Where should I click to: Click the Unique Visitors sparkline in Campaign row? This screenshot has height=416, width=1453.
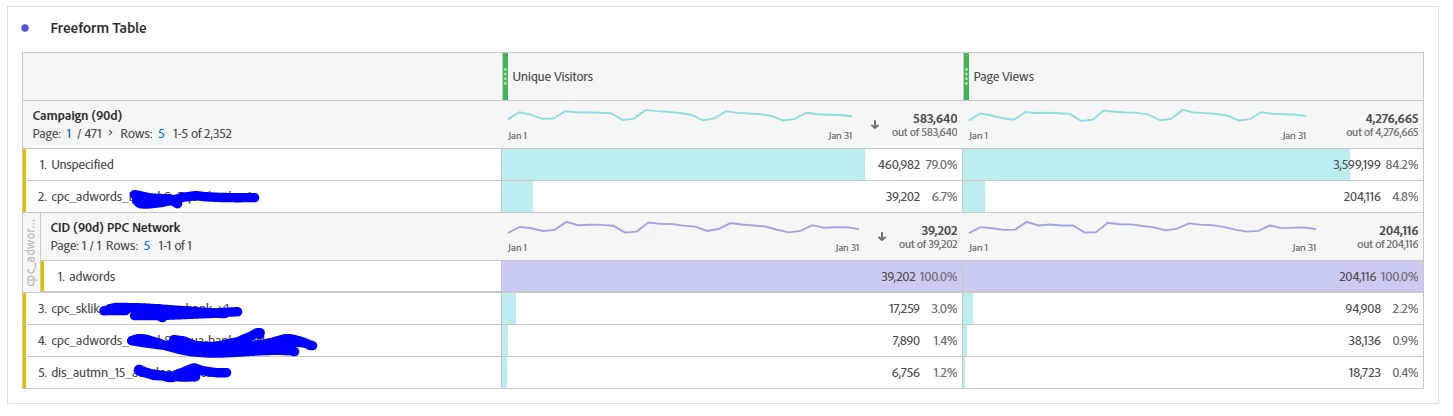pyautogui.click(x=680, y=116)
